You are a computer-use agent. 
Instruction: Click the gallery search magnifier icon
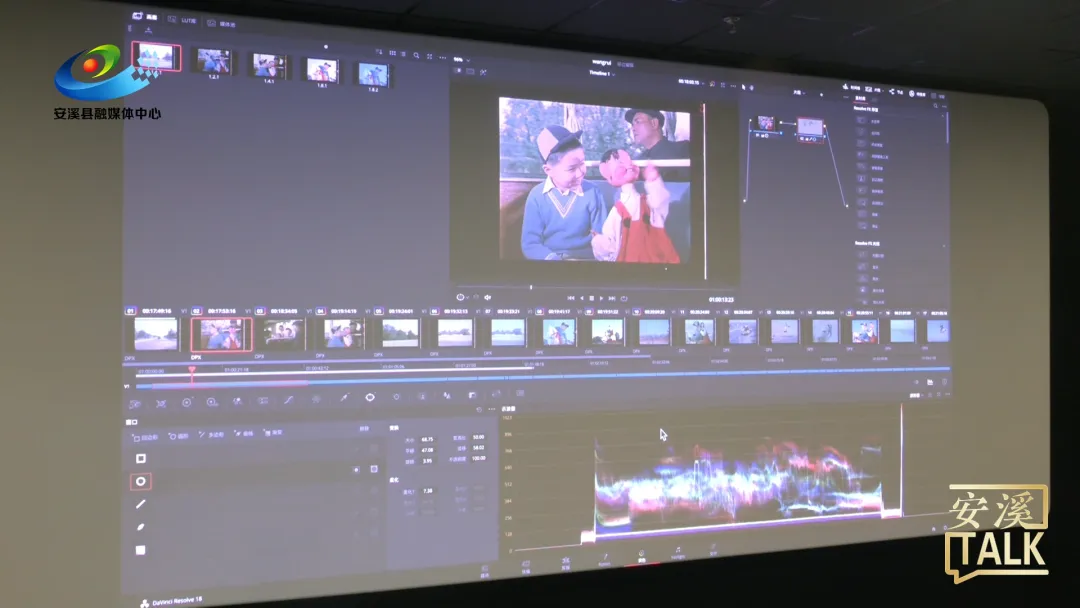(416, 55)
